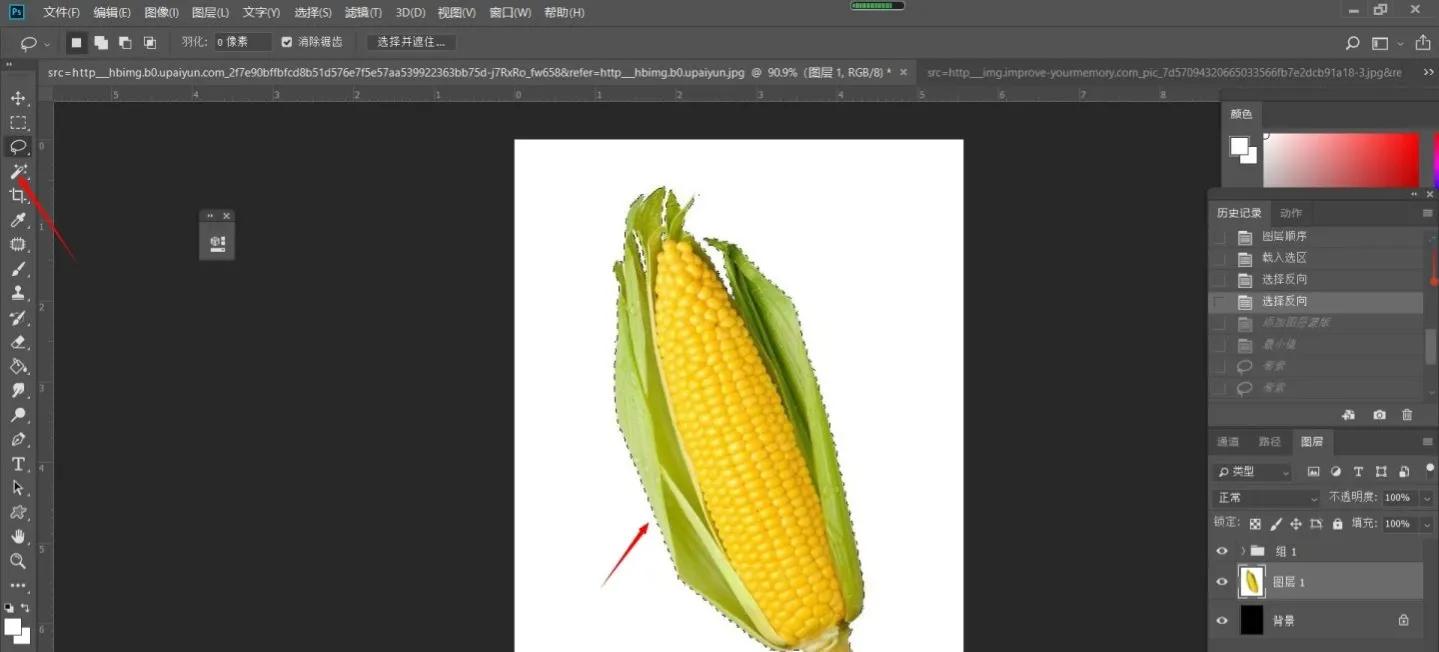1439x652 pixels.
Task: Select the Eyedropper tool
Action: pos(18,220)
